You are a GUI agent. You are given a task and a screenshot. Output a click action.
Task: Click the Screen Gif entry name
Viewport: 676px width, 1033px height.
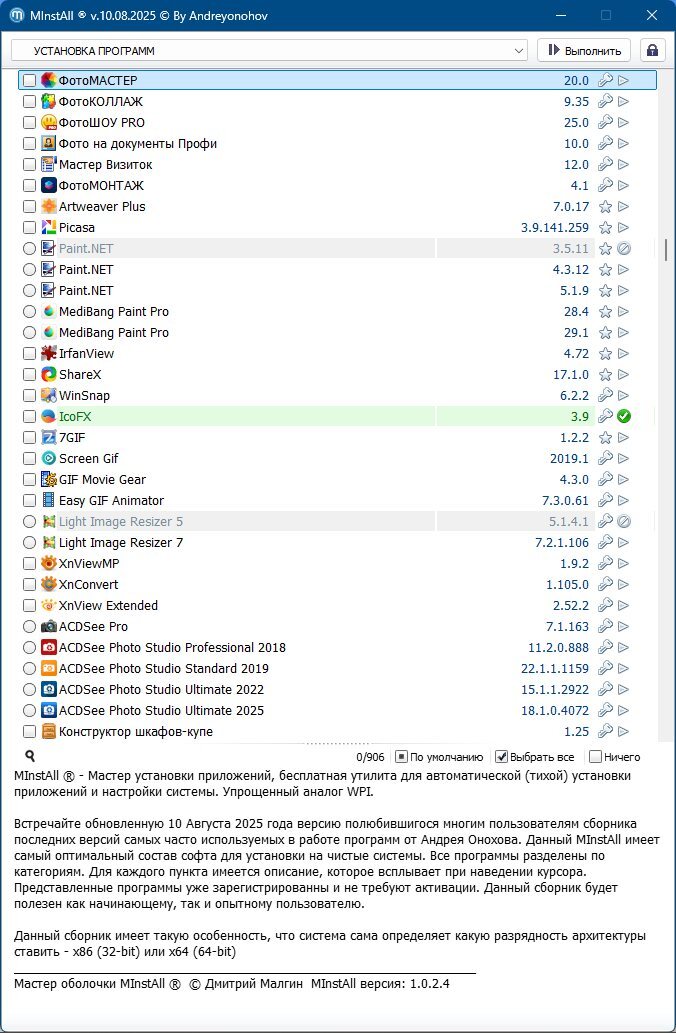tap(89, 459)
